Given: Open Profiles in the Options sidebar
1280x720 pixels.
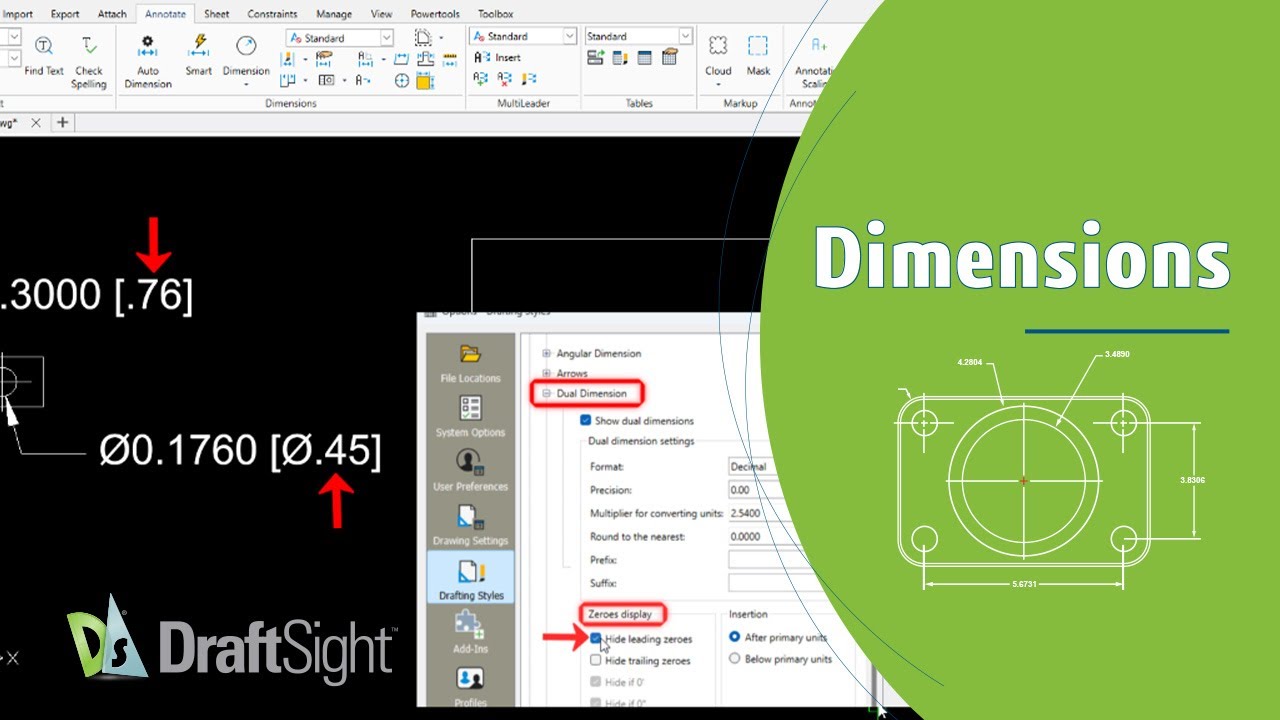Looking at the screenshot, I should 470,686.
